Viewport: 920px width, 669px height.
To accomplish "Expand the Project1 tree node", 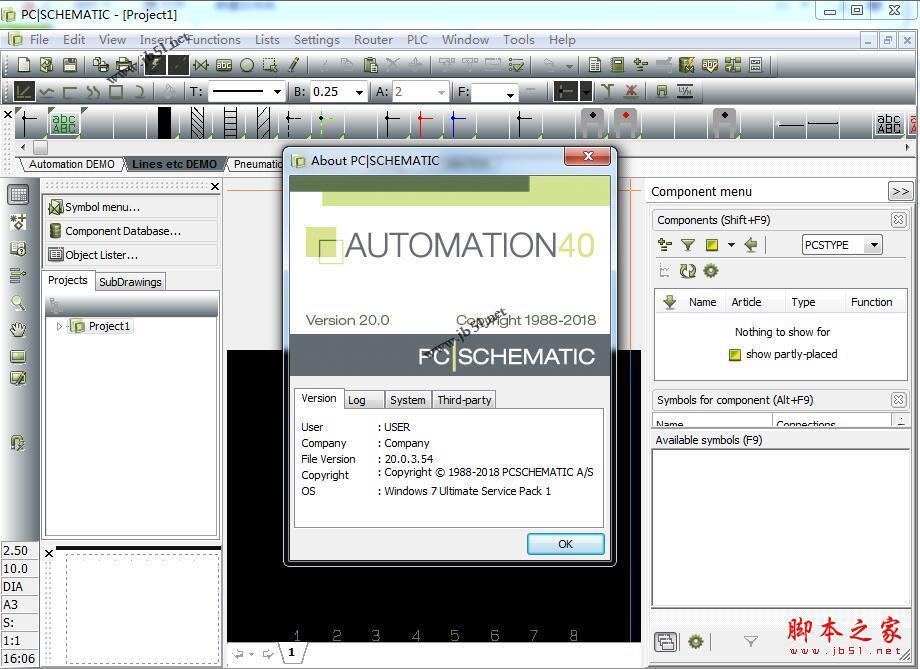I will pos(59,326).
